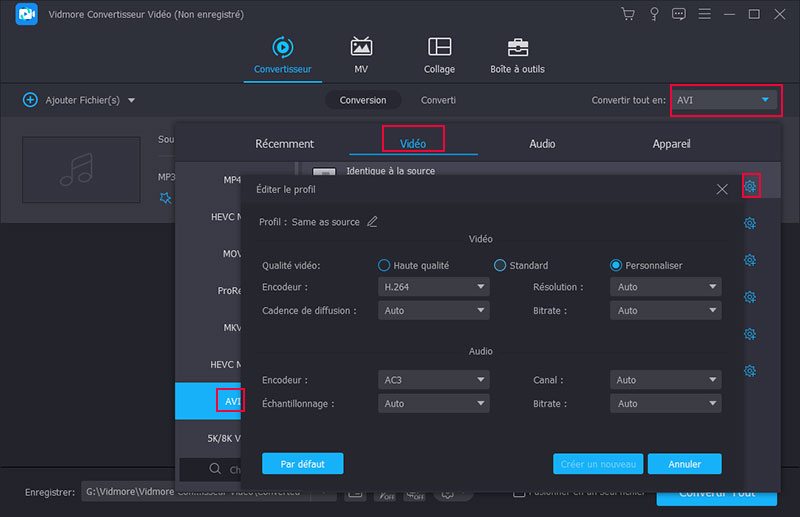The height and width of the screenshot is (517, 800).
Task: Open the MV module
Action: click(x=361, y=55)
